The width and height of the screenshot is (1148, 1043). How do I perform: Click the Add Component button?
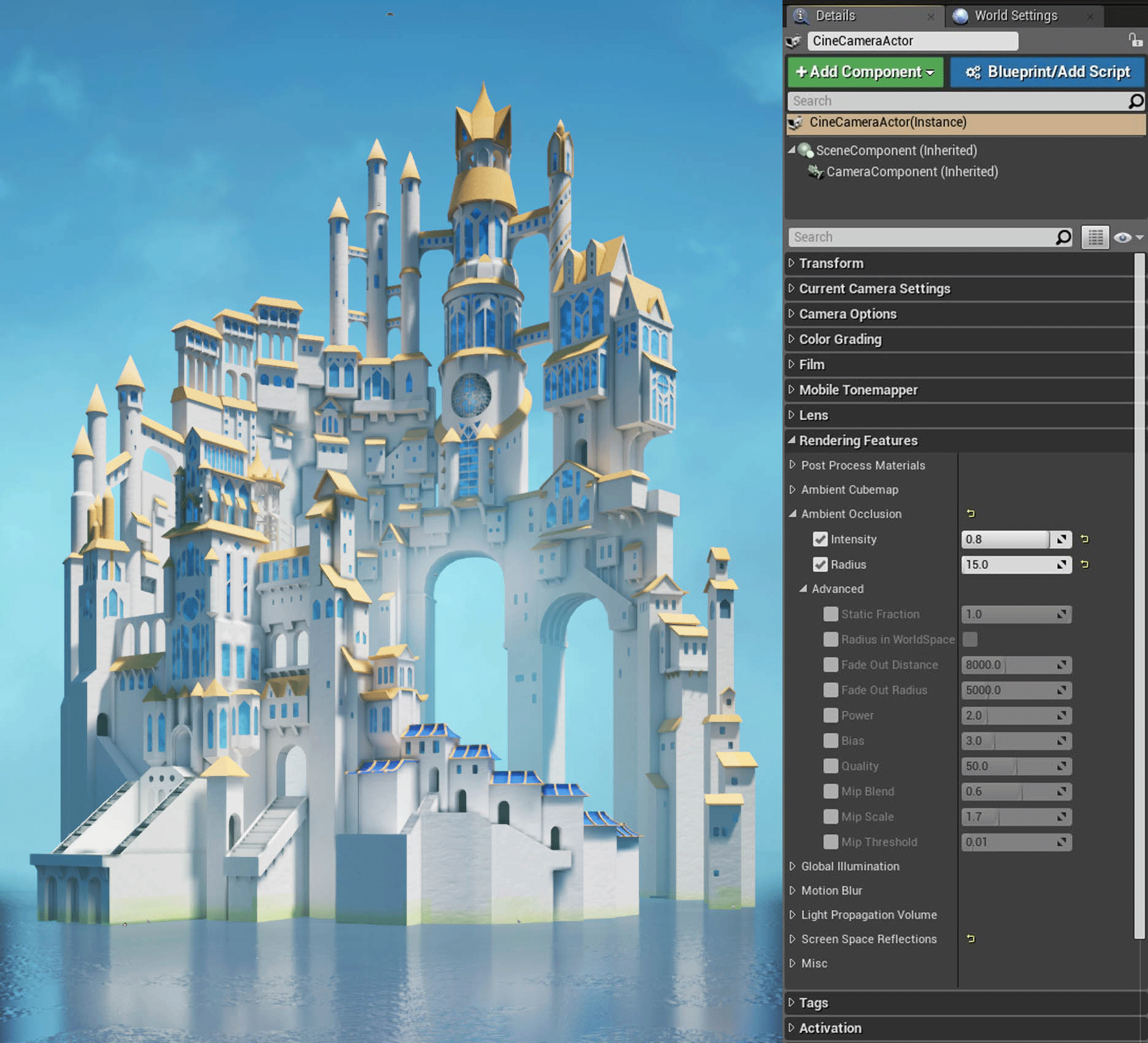865,72
